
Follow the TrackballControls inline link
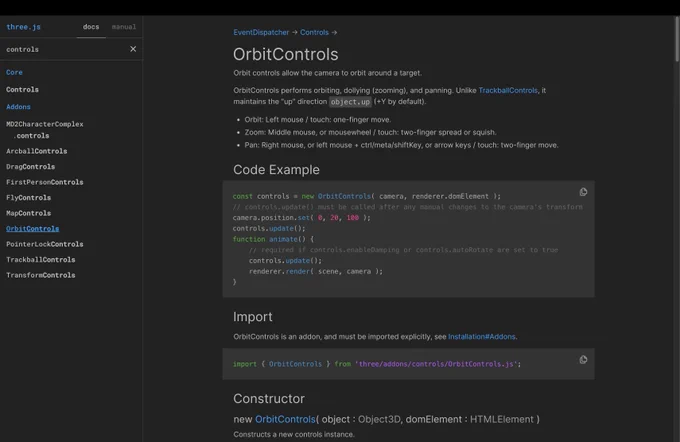508,90
